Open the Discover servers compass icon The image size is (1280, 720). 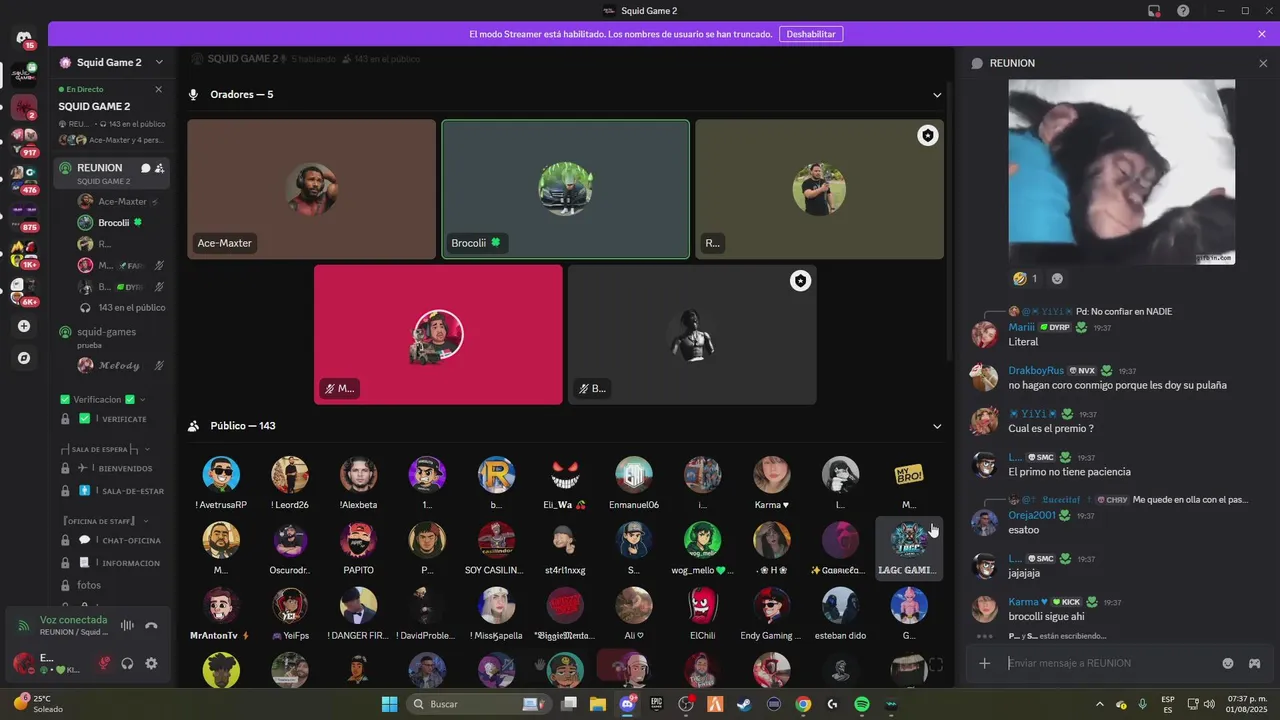click(x=24, y=358)
